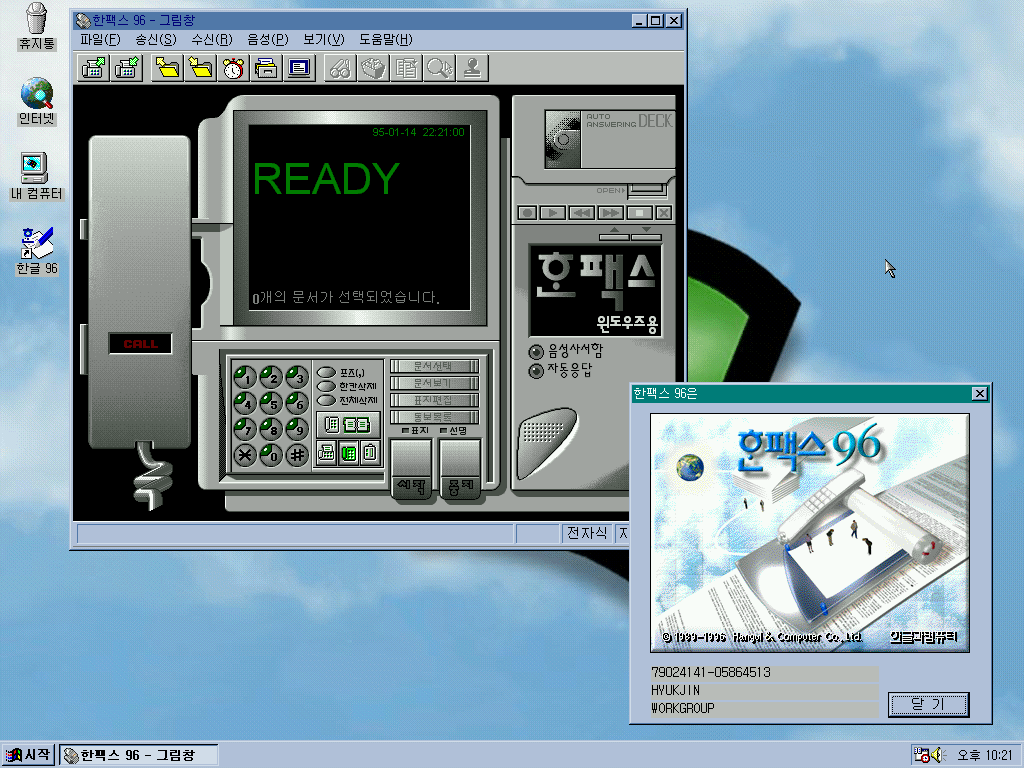The width and height of the screenshot is (1024, 768).
Task: Open the file cabinet toolbar icon
Action: [266, 68]
